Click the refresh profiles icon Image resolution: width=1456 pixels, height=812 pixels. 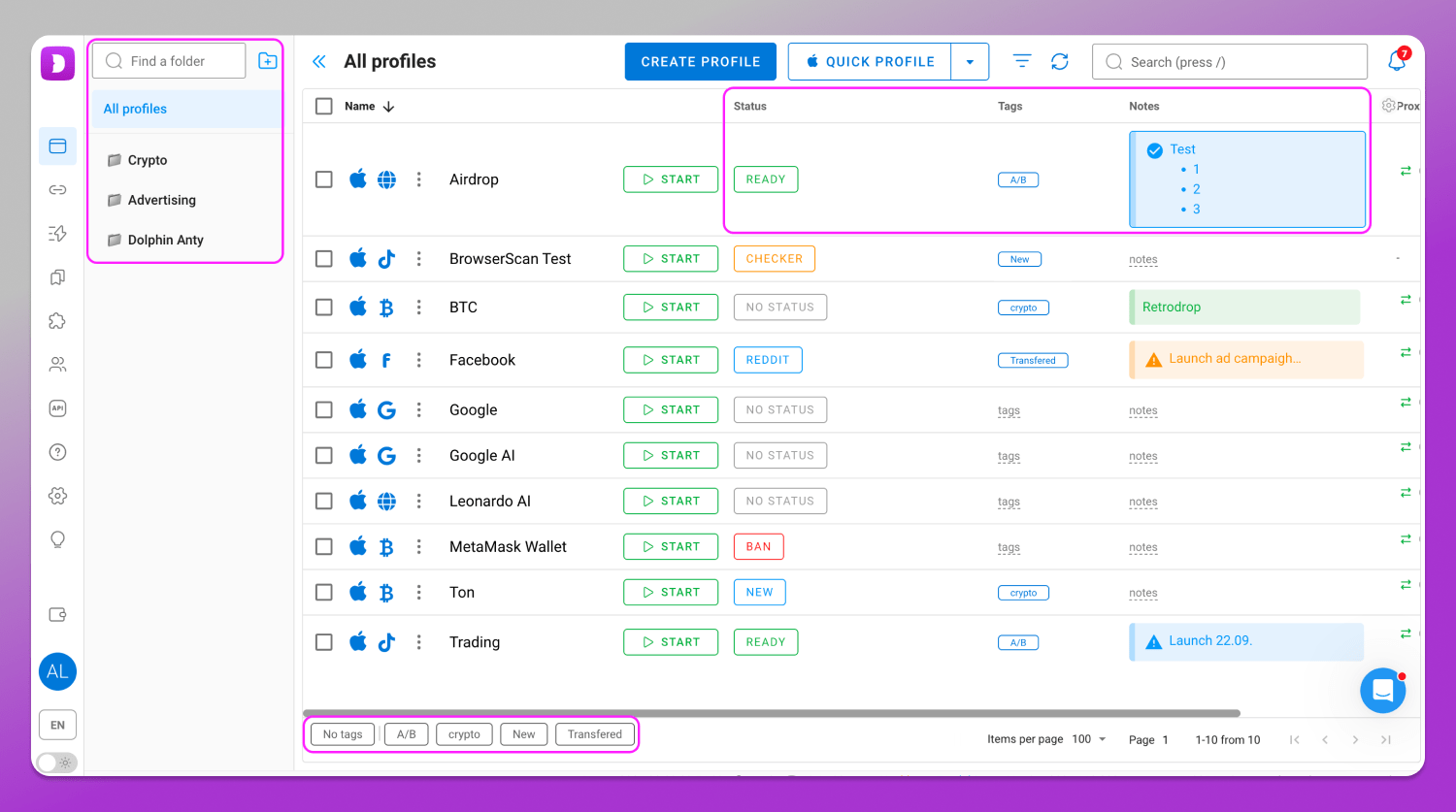click(1060, 61)
